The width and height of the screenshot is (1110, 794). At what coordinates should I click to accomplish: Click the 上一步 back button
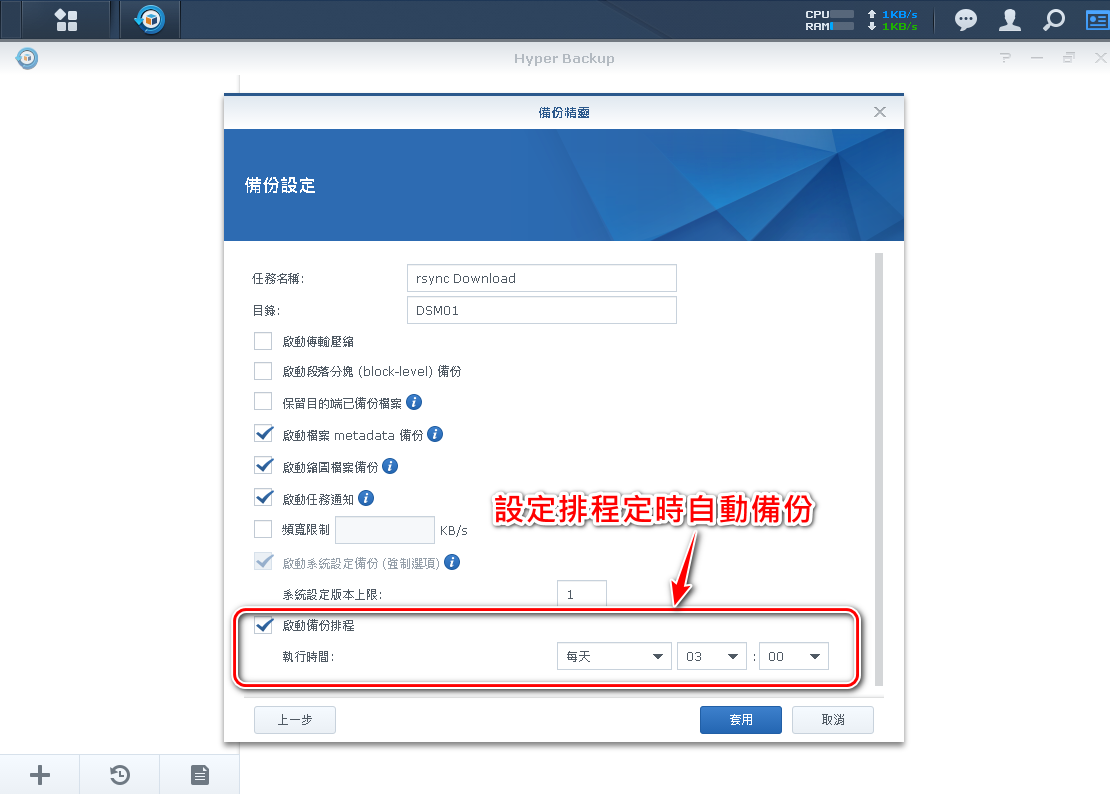coord(294,720)
